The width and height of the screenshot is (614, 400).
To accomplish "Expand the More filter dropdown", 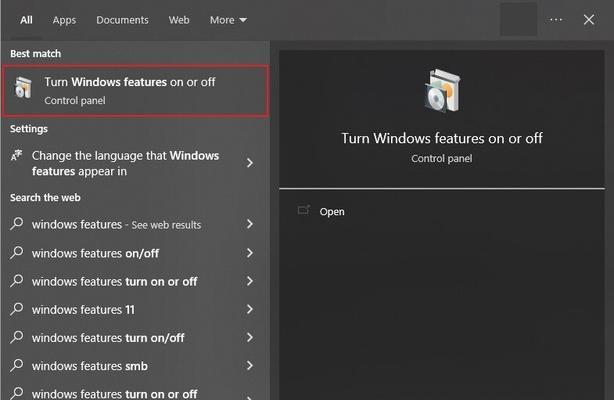I will click(228, 20).
